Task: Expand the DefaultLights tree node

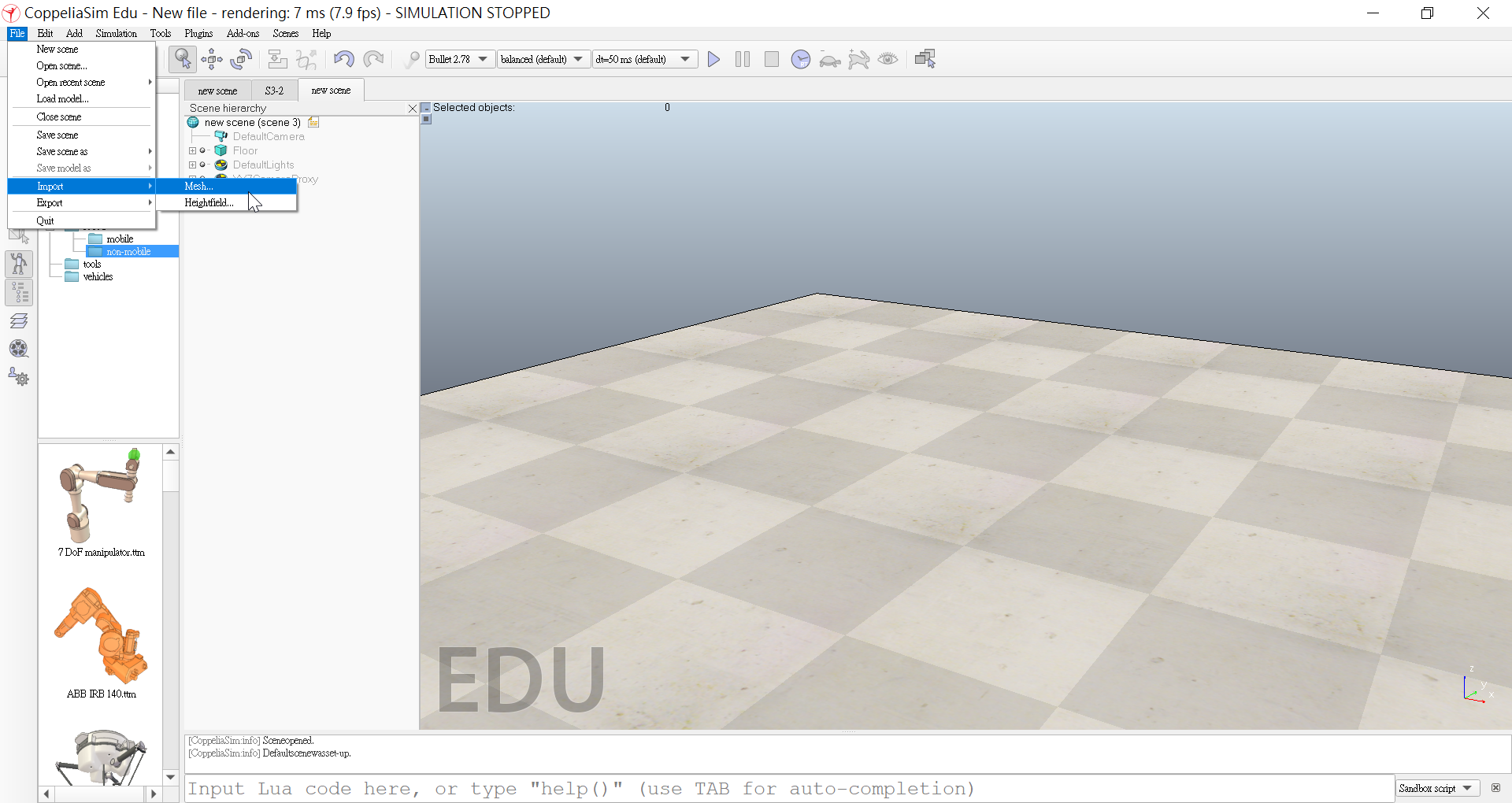Action: (192, 165)
